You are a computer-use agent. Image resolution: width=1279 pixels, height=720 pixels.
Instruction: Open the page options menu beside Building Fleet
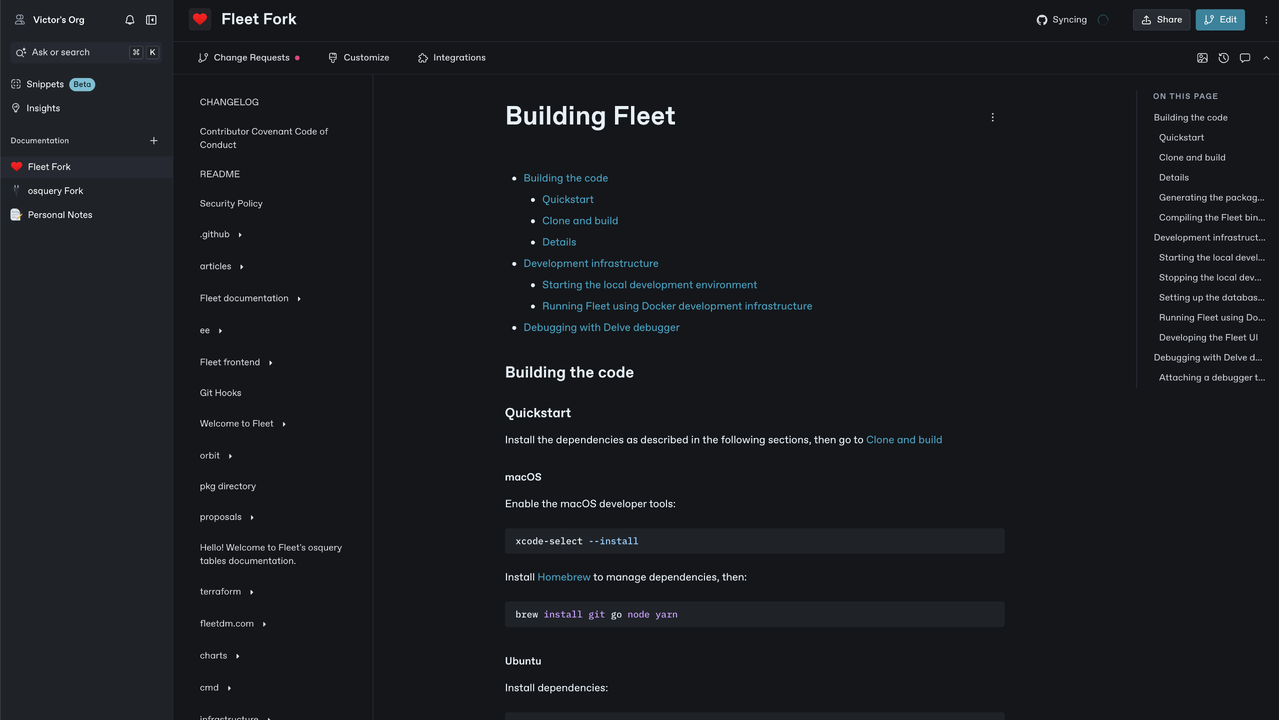tap(992, 117)
